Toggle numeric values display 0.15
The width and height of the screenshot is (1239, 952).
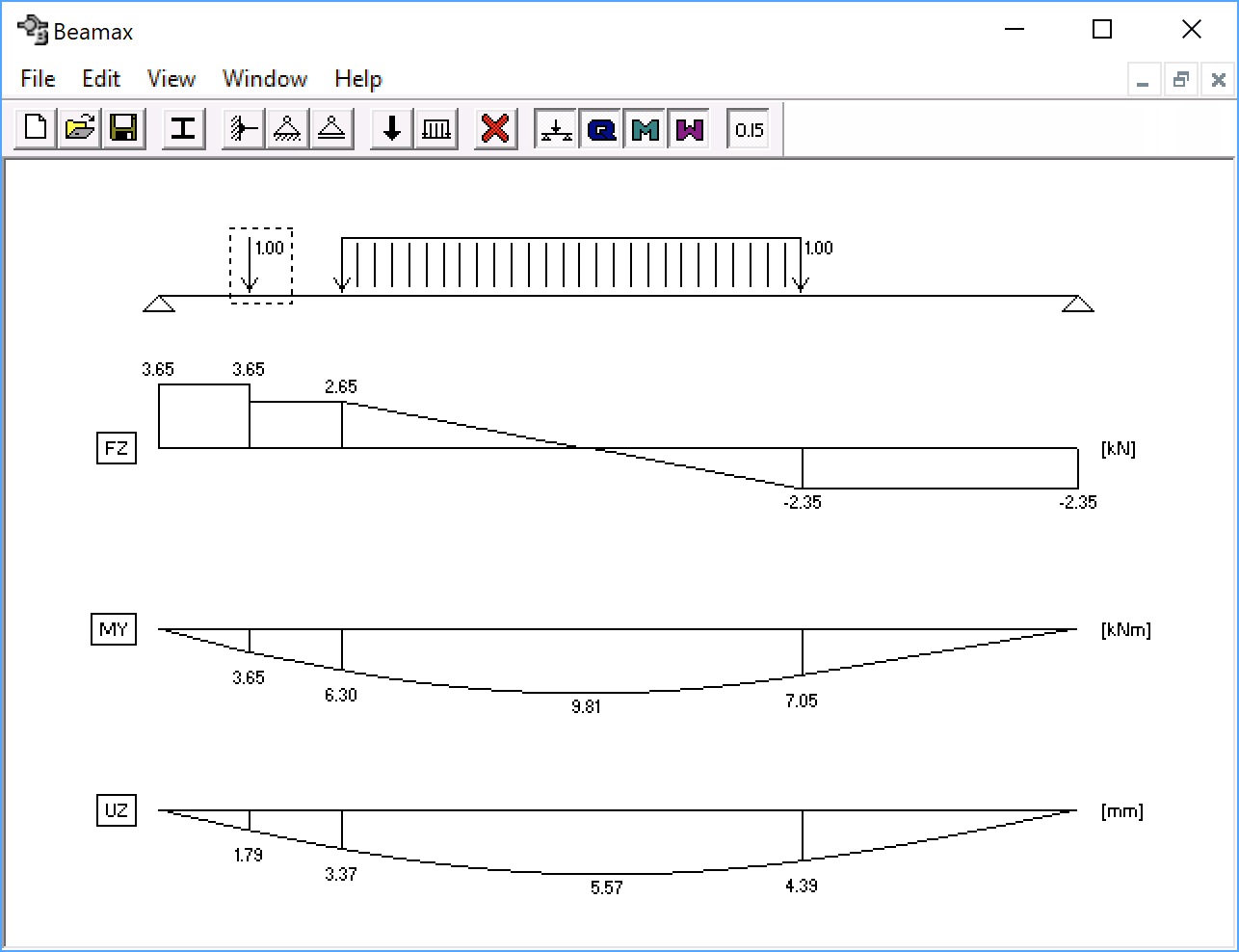tap(749, 128)
